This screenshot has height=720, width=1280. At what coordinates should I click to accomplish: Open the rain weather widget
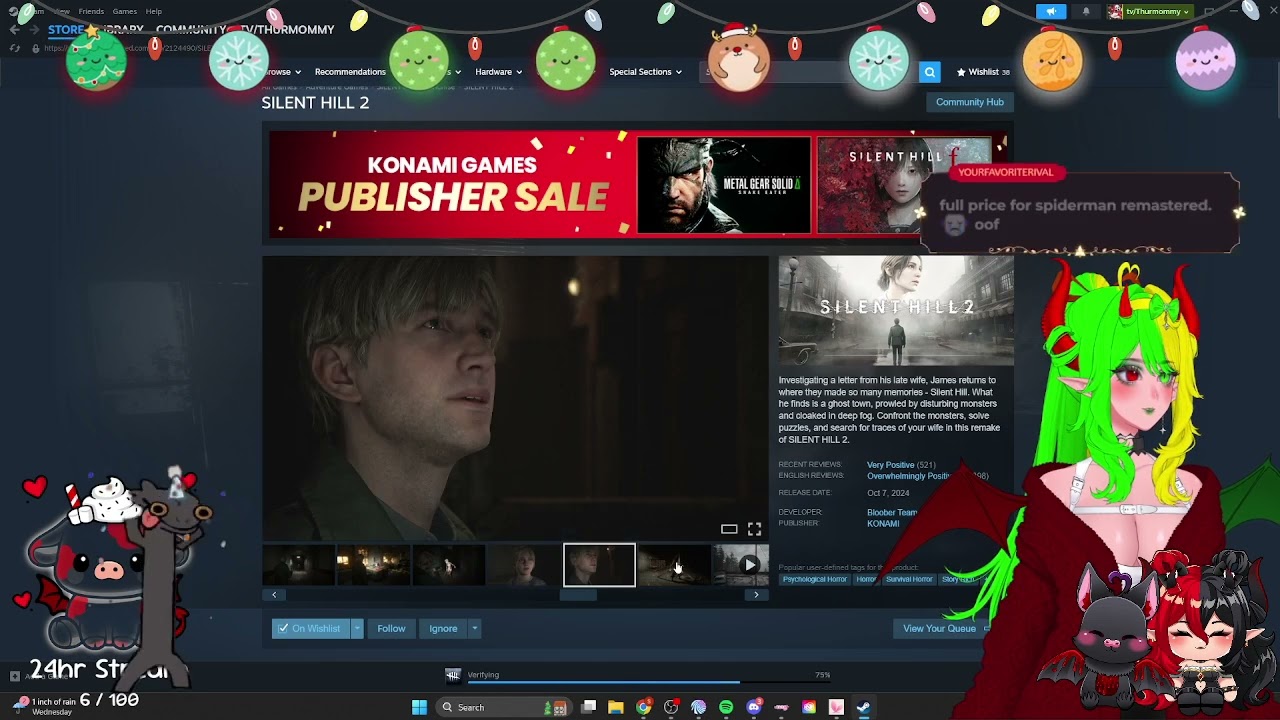pyautogui.click(x=45, y=706)
